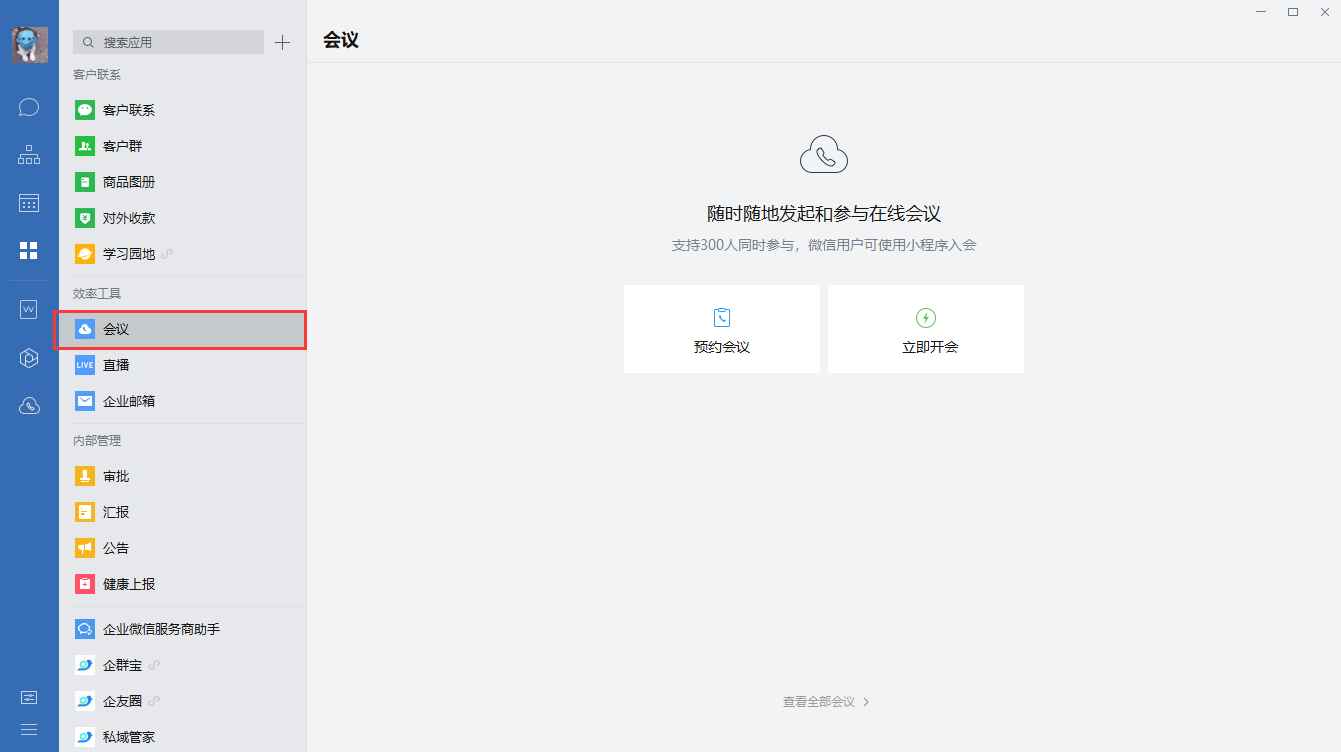Open the Contacts organization chart icon
1341x752 pixels.
29,155
